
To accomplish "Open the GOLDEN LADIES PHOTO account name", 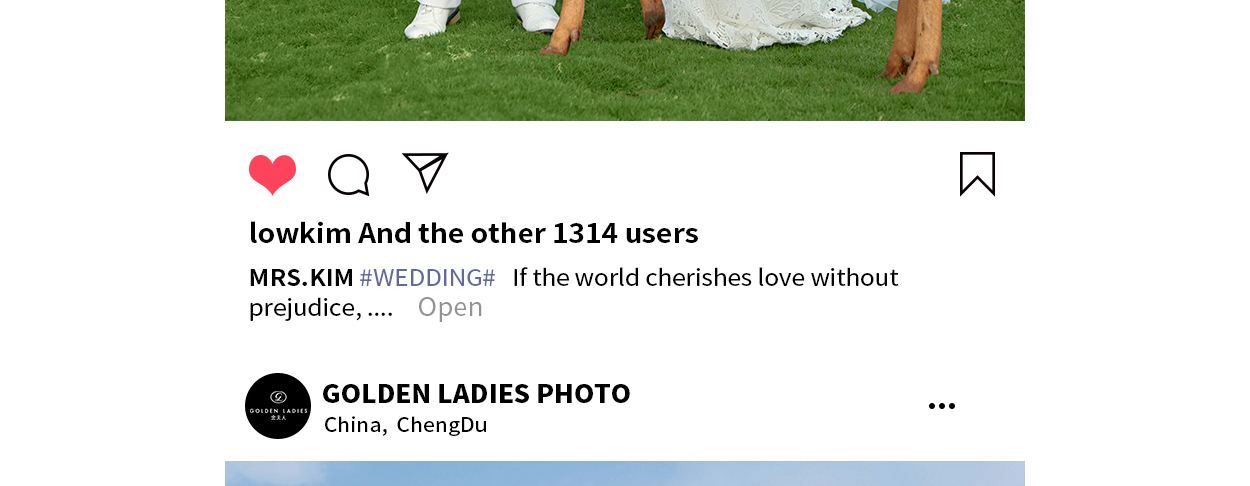I will [476, 393].
